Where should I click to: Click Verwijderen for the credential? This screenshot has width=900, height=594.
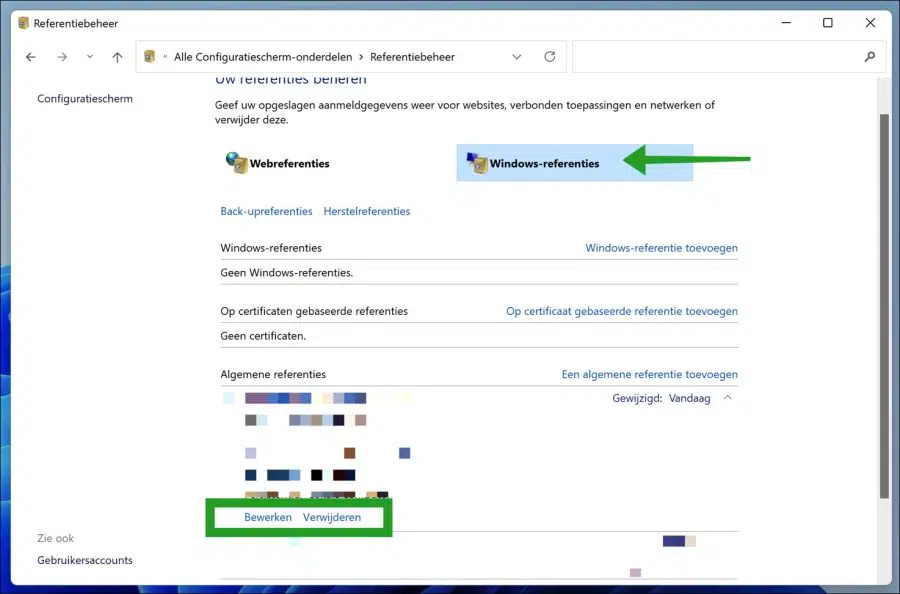pos(332,517)
